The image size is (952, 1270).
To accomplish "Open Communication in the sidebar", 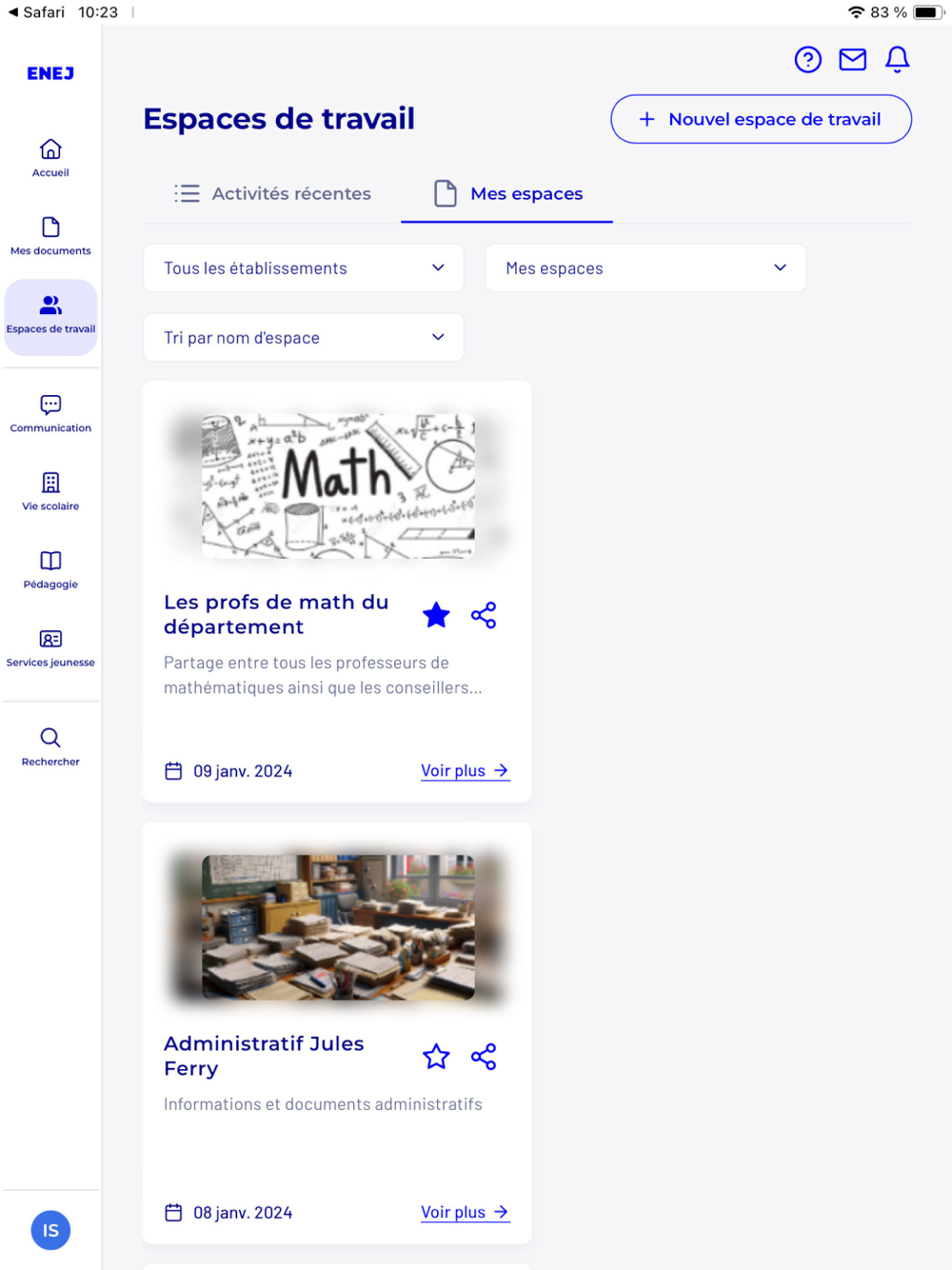I will (50, 414).
